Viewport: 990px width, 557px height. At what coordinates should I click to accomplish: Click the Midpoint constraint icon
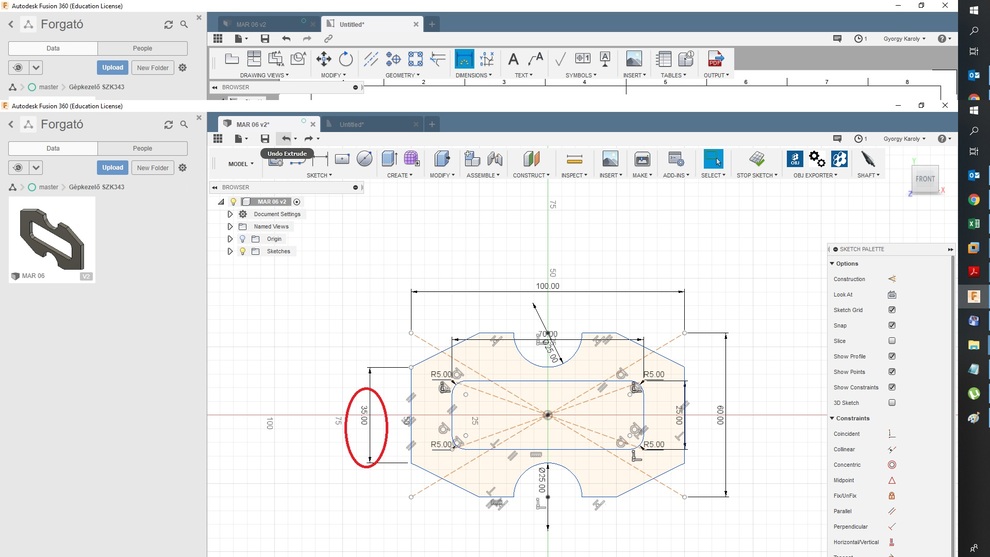tap(892, 480)
